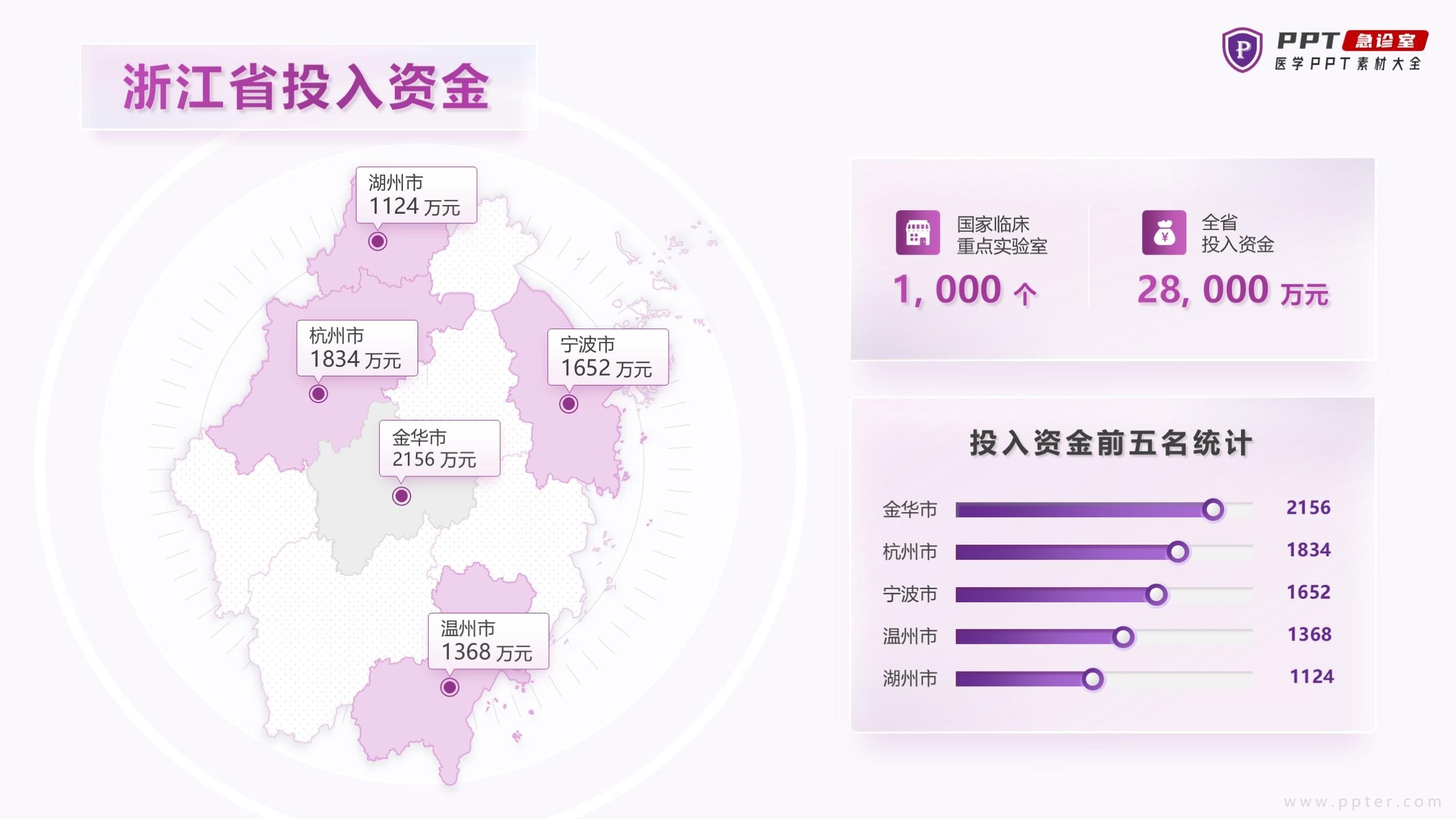Click the 金华市 2156 万元 callout
Screen dimensions: 1456x819
pyautogui.click(x=439, y=448)
